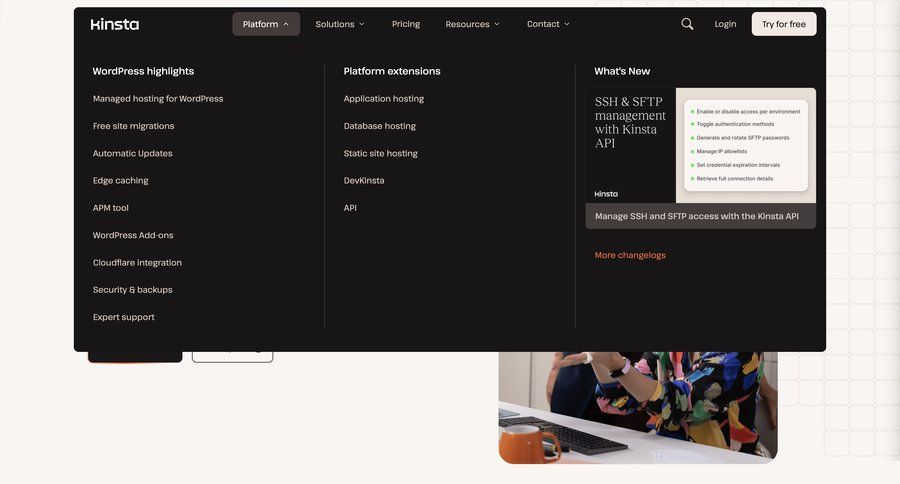
Task: Choose the APM tool item
Action: tap(111, 208)
